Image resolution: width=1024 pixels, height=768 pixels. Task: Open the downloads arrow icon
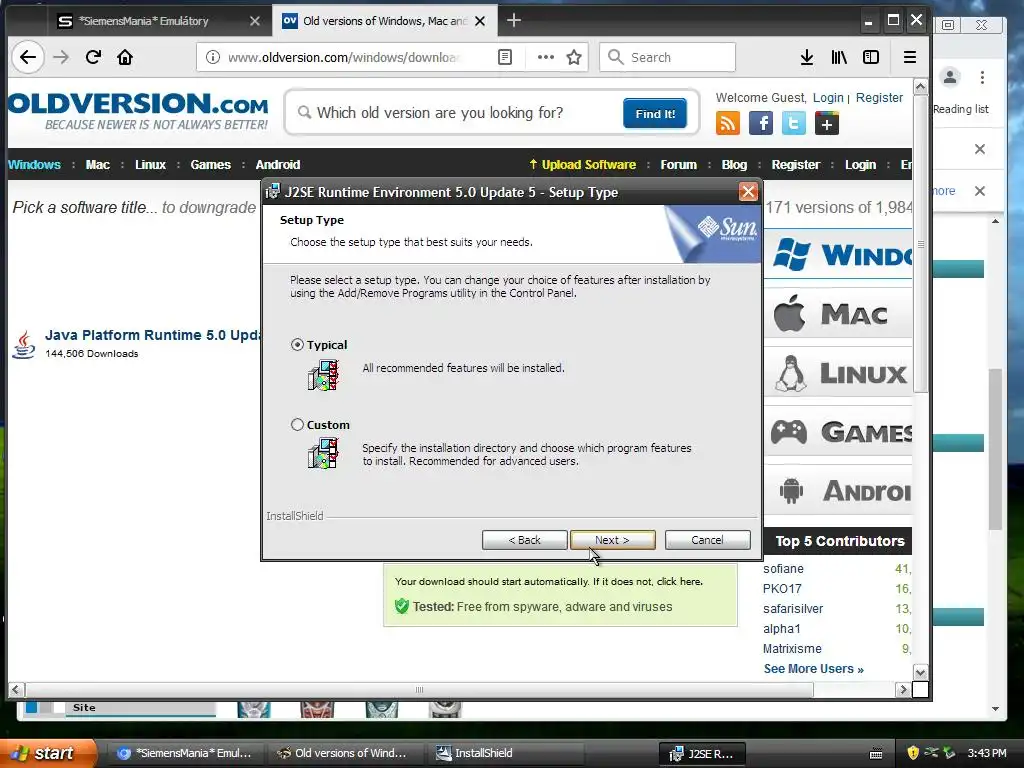point(807,57)
